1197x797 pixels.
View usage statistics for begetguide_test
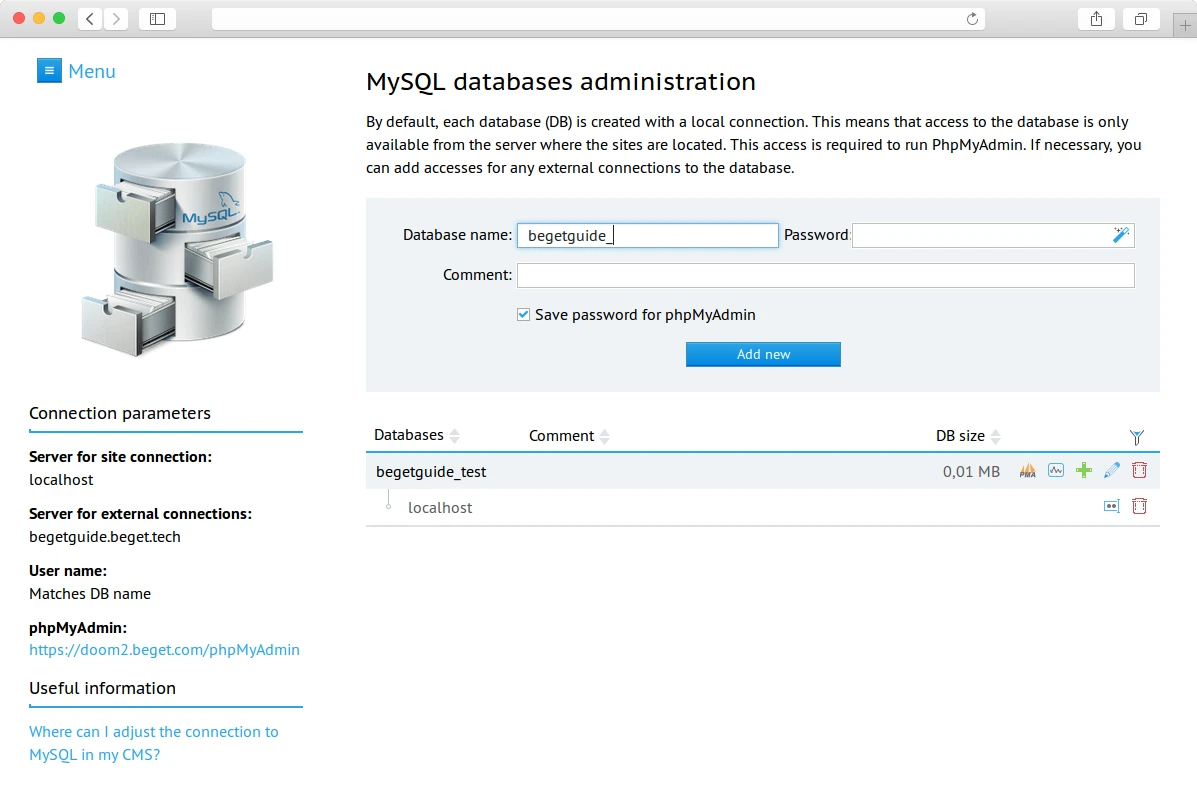point(1056,470)
